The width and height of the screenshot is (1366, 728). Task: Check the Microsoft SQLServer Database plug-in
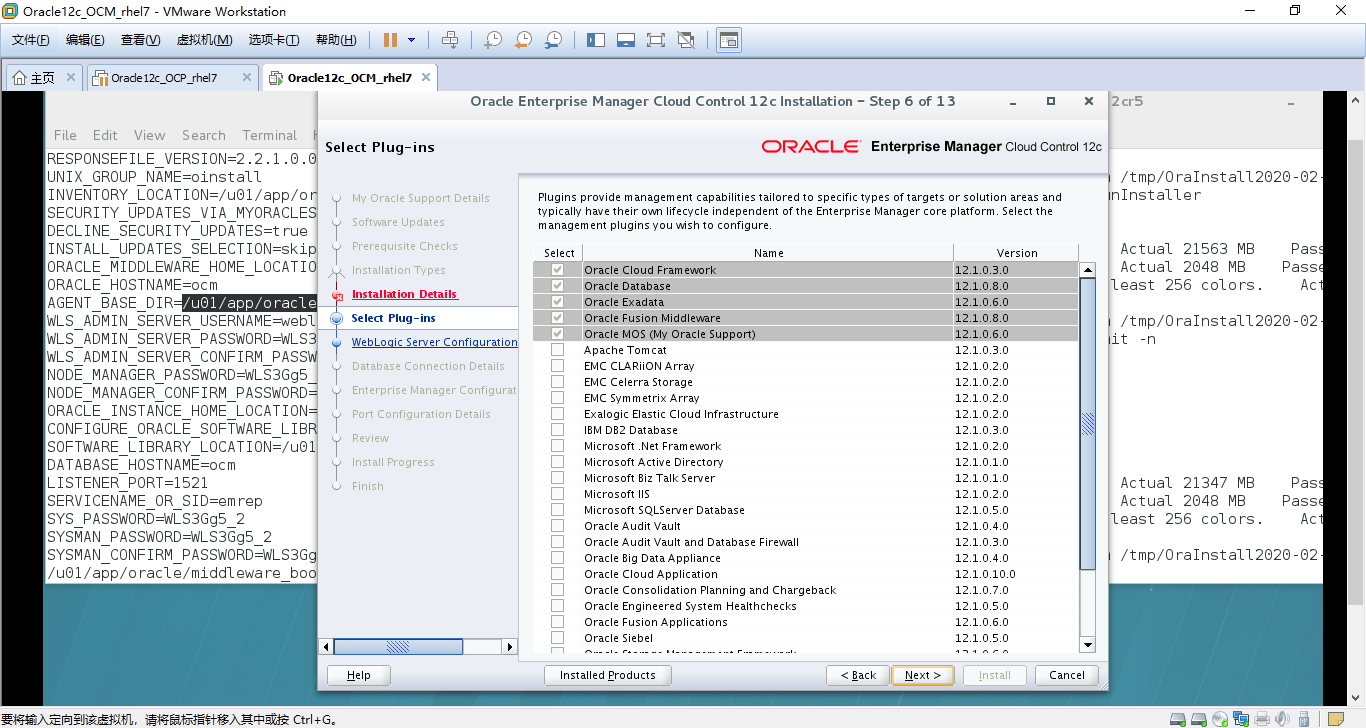(x=557, y=510)
